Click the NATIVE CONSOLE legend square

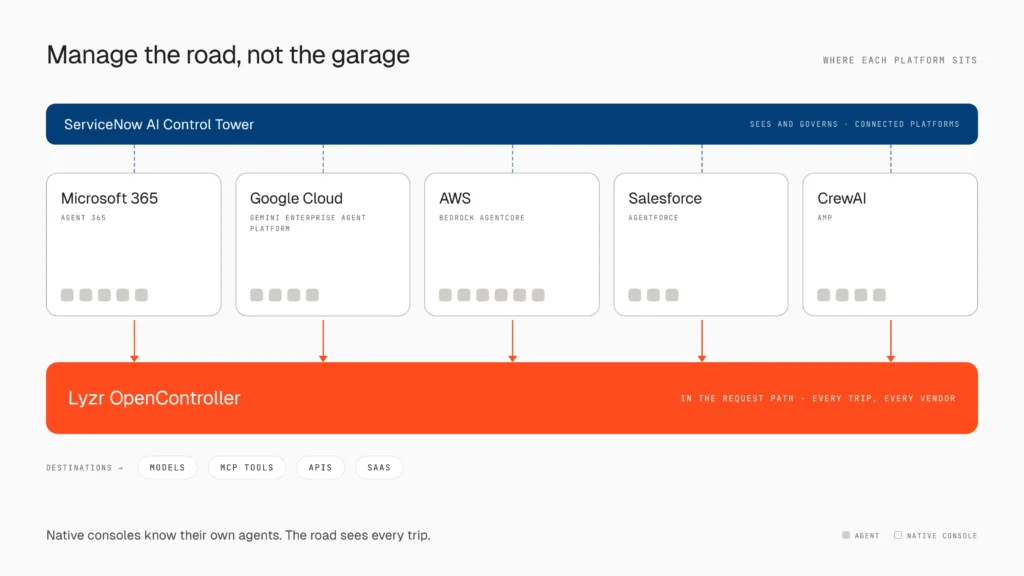(x=898, y=535)
